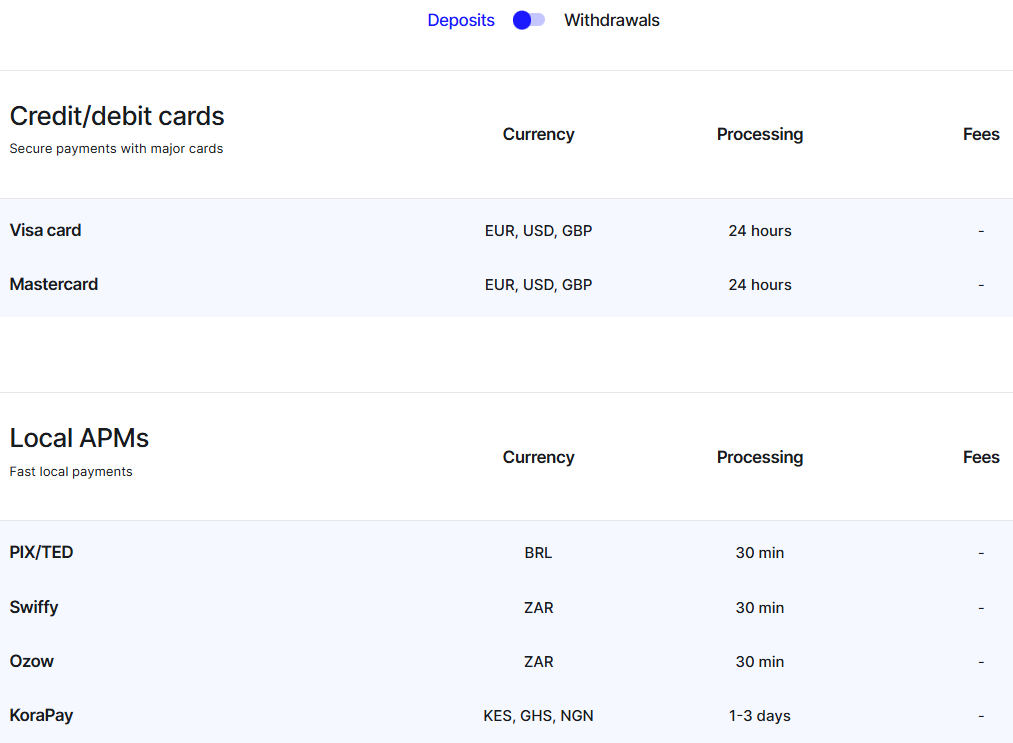Viewport: 1013px width, 743px height.
Task: Open the PIX/TED payment row
Action: 39,552
